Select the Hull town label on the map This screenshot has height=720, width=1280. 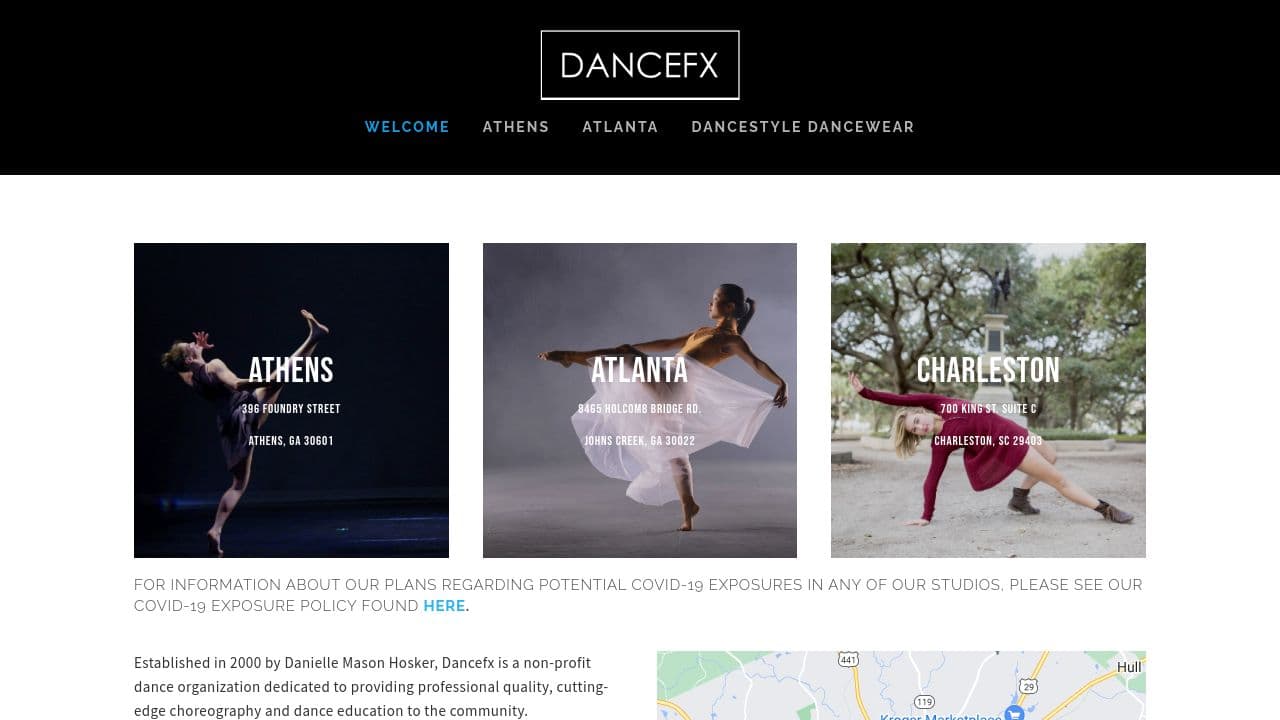[1129, 667]
